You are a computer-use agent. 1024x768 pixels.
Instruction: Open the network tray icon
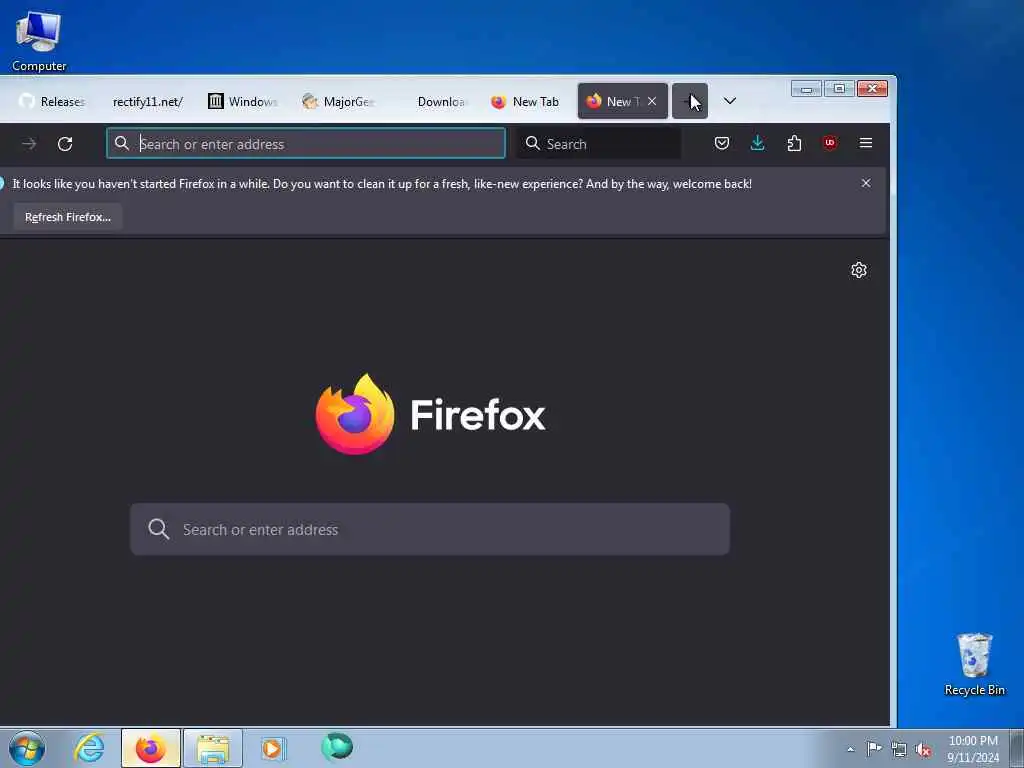point(899,750)
